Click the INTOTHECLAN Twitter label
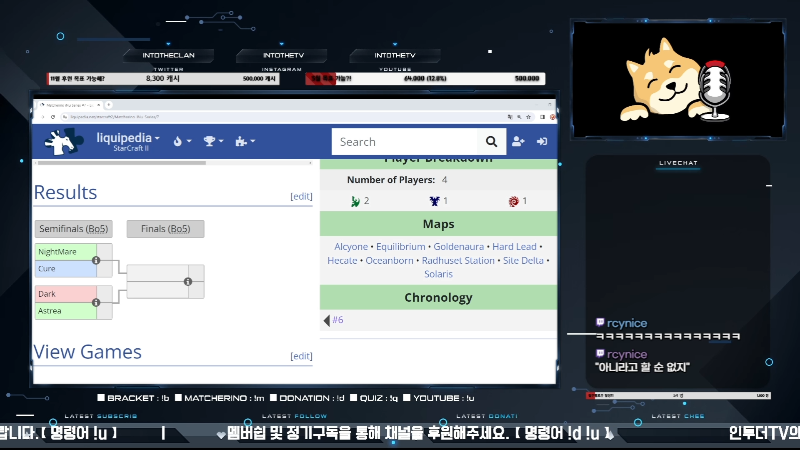Image resolution: width=800 pixels, height=450 pixels. tap(168, 55)
